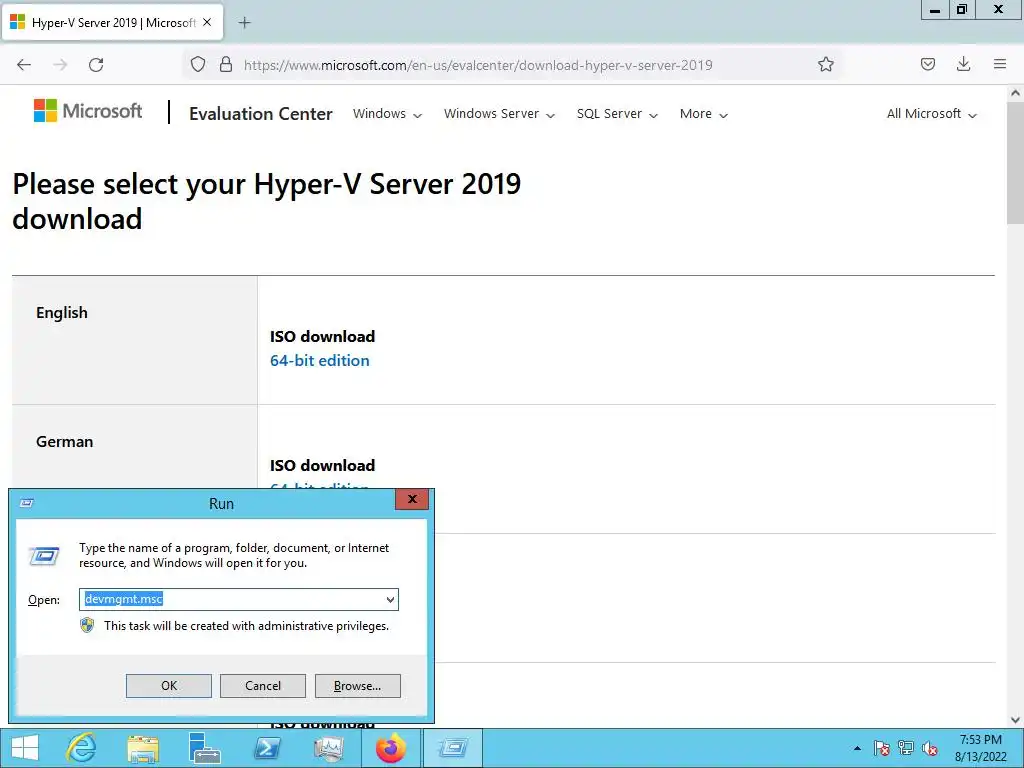Click Cancel in the Run dialog
The image size is (1024, 768).
(263, 686)
